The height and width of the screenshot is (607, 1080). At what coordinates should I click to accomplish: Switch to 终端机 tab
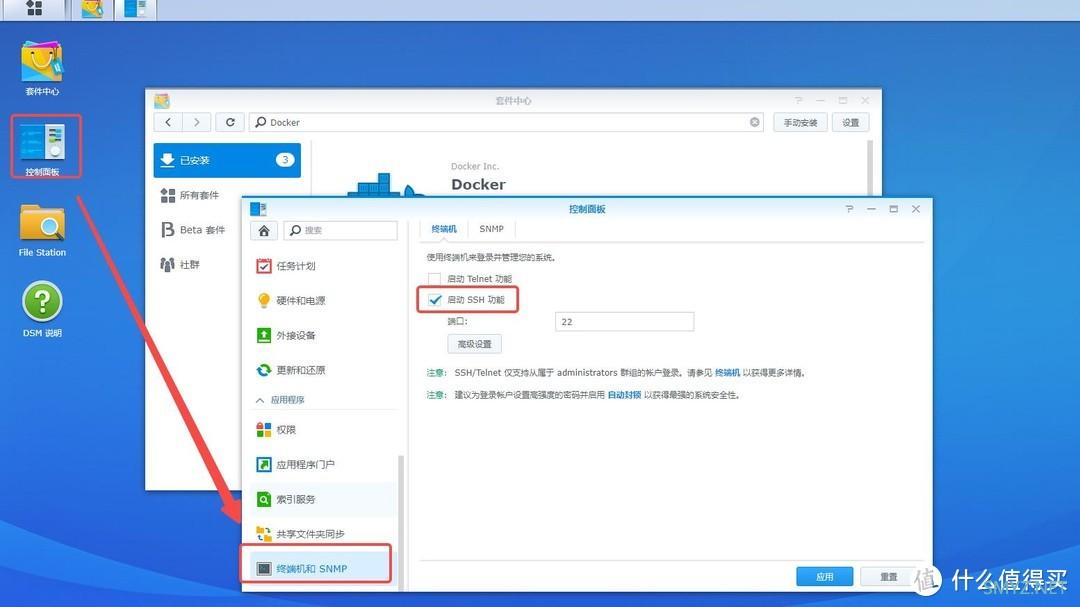tap(444, 229)
